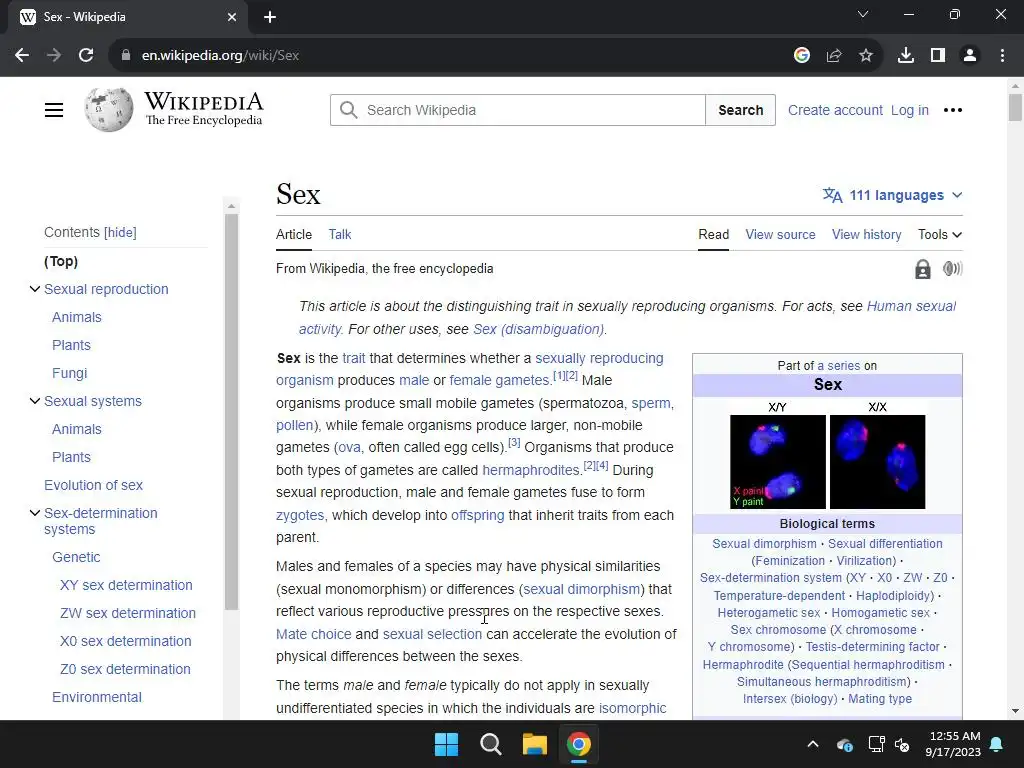The width and height of the screenshot is (1024, 768).
Task: Open the zygotes link
Action: pos(299,515)
